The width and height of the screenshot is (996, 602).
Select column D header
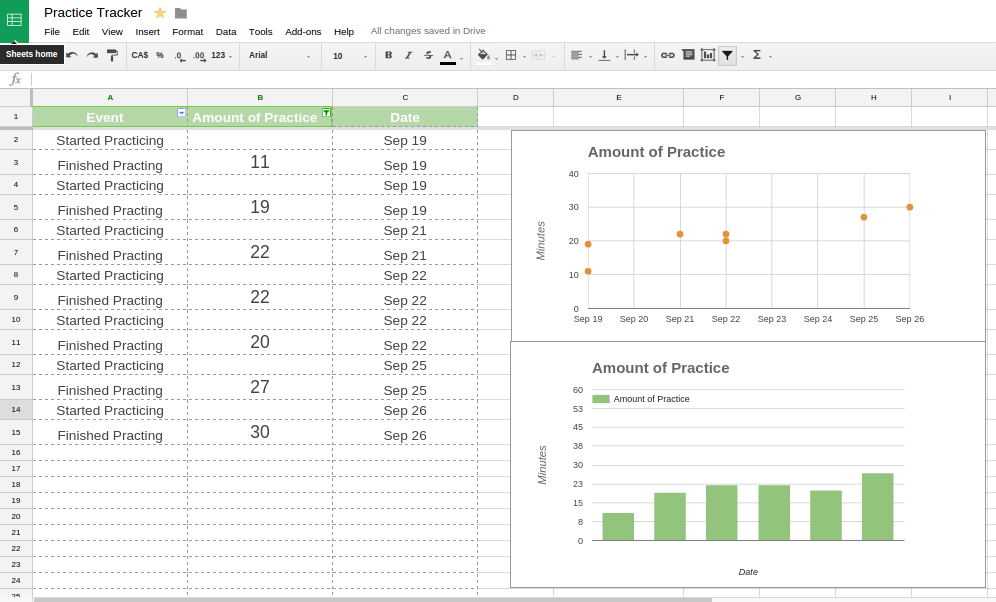516,98
